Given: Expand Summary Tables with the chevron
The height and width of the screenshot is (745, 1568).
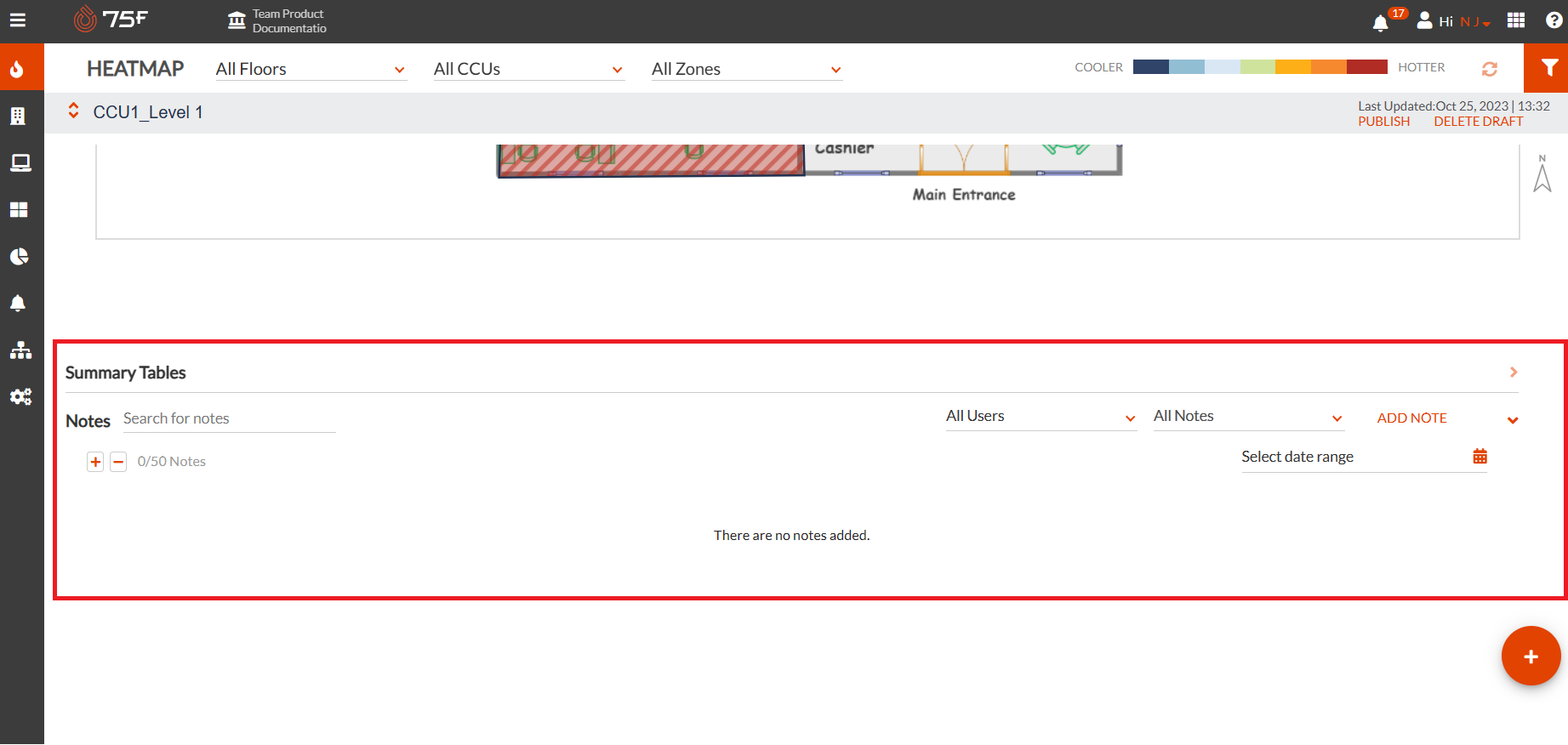Looking at the screenshot, I should click(x=1514, y=372).
